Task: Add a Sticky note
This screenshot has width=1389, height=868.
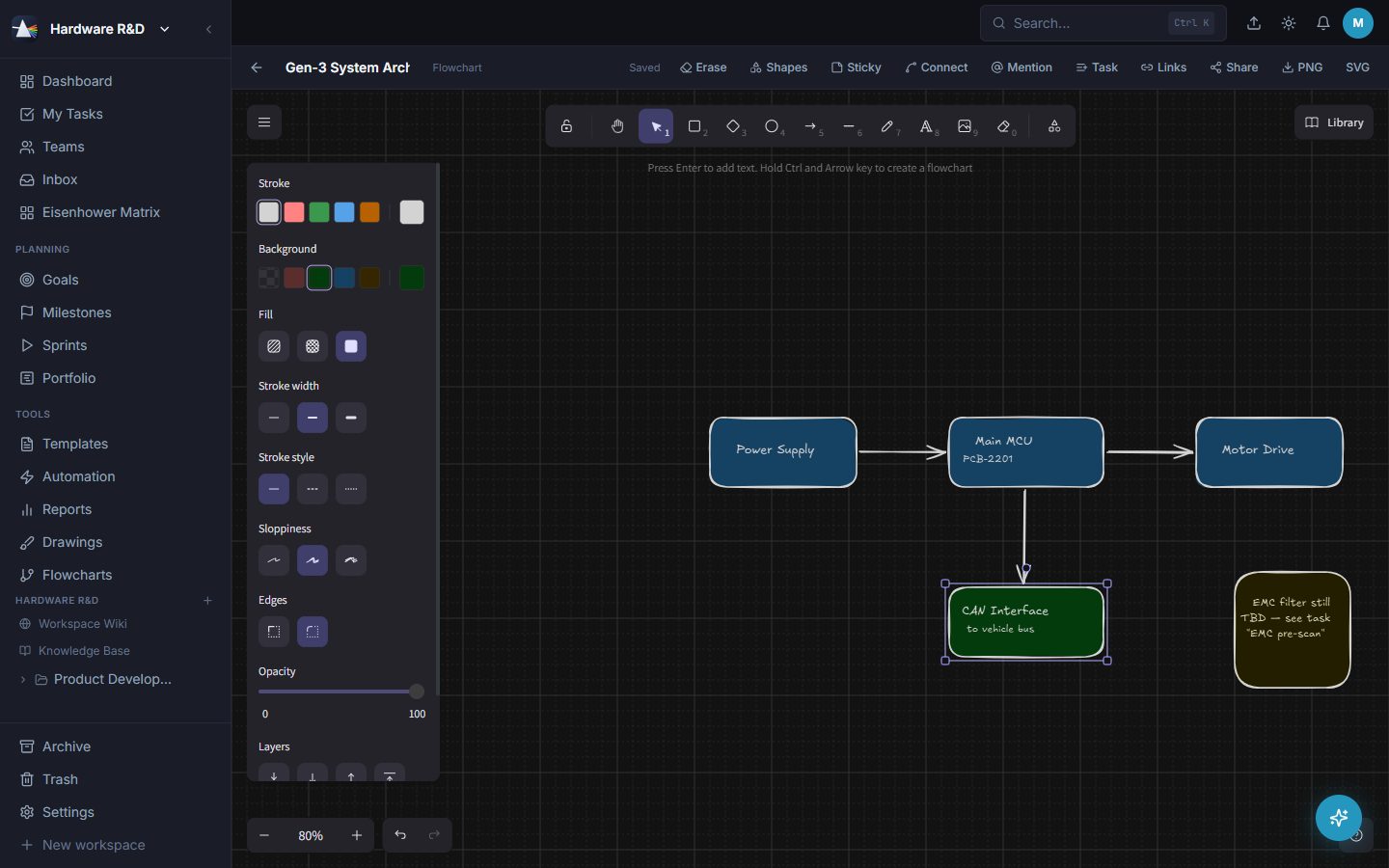Action: (857, 68)
